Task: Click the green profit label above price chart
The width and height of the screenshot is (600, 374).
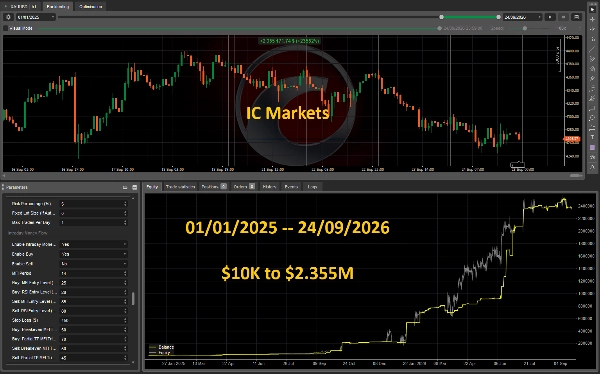Action: (289, 41)
